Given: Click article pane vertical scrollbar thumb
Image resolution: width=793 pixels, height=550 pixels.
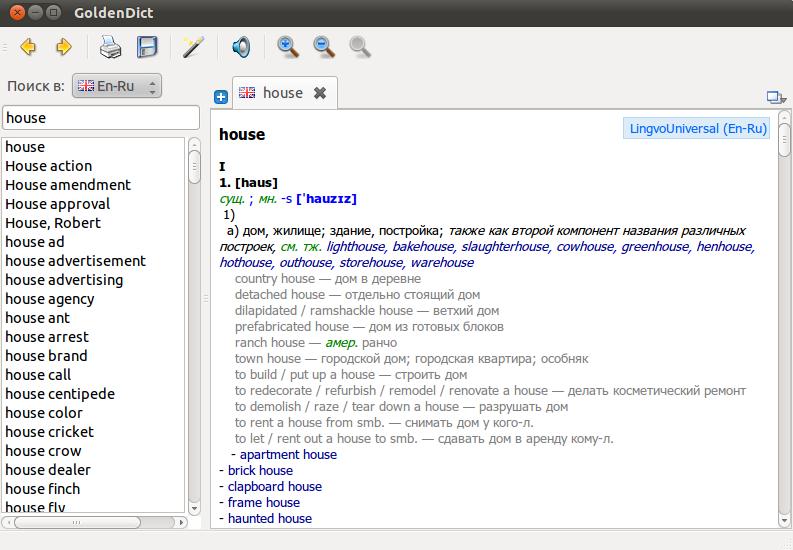Looking at the screenshot, I should click(784, 139).
